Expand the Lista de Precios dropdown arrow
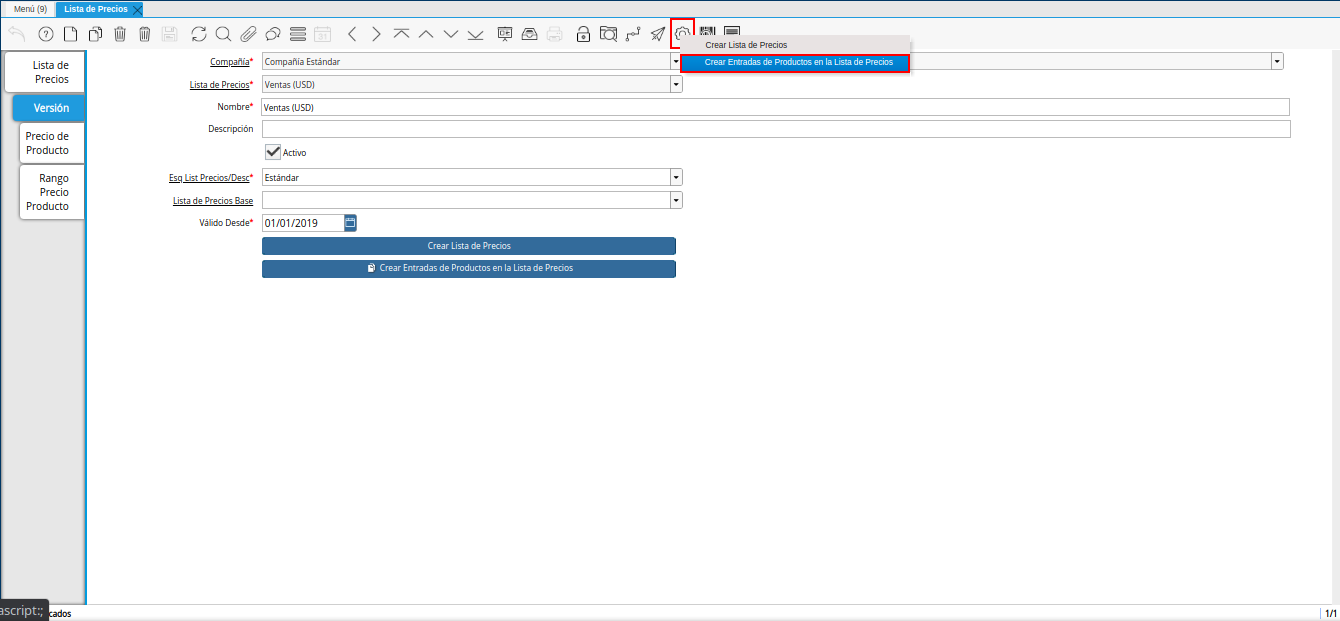 click(x=677, y=85)
